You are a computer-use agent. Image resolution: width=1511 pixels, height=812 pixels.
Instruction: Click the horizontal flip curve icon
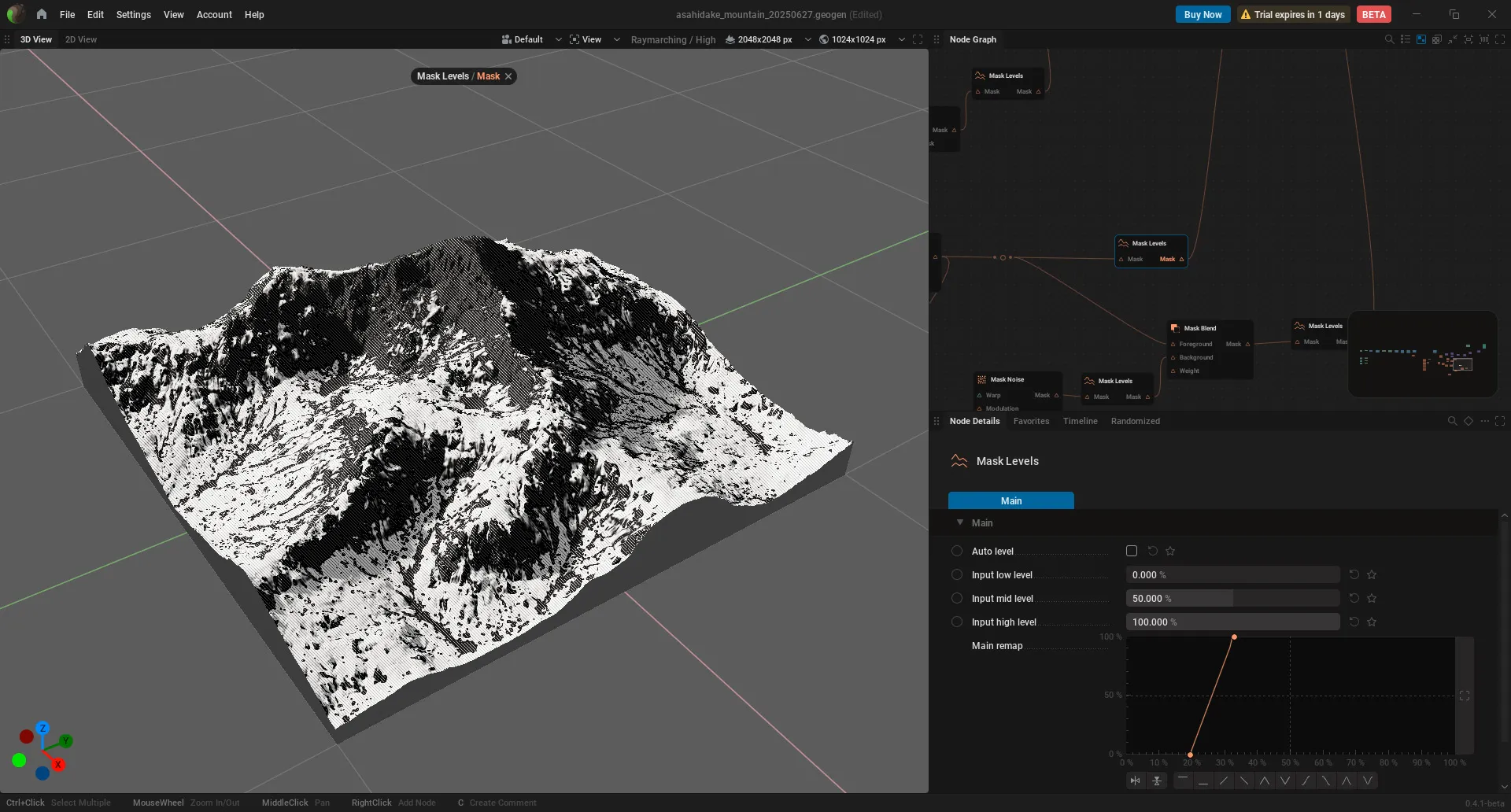[x=1135, y=781]
